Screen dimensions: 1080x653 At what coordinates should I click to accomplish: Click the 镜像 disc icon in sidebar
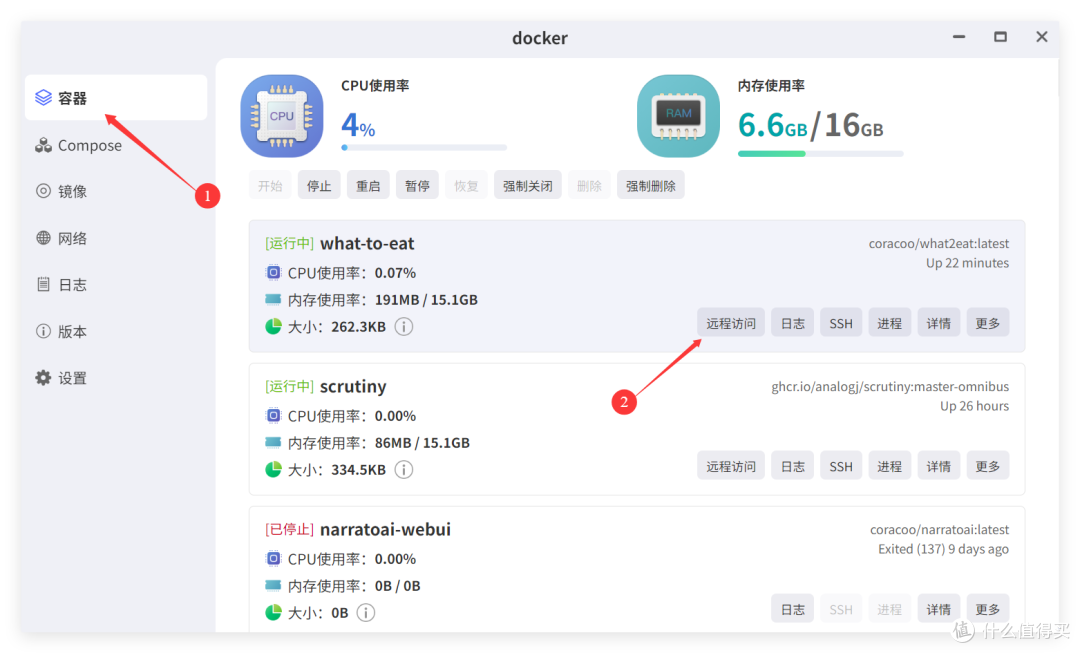click(43, 191)
